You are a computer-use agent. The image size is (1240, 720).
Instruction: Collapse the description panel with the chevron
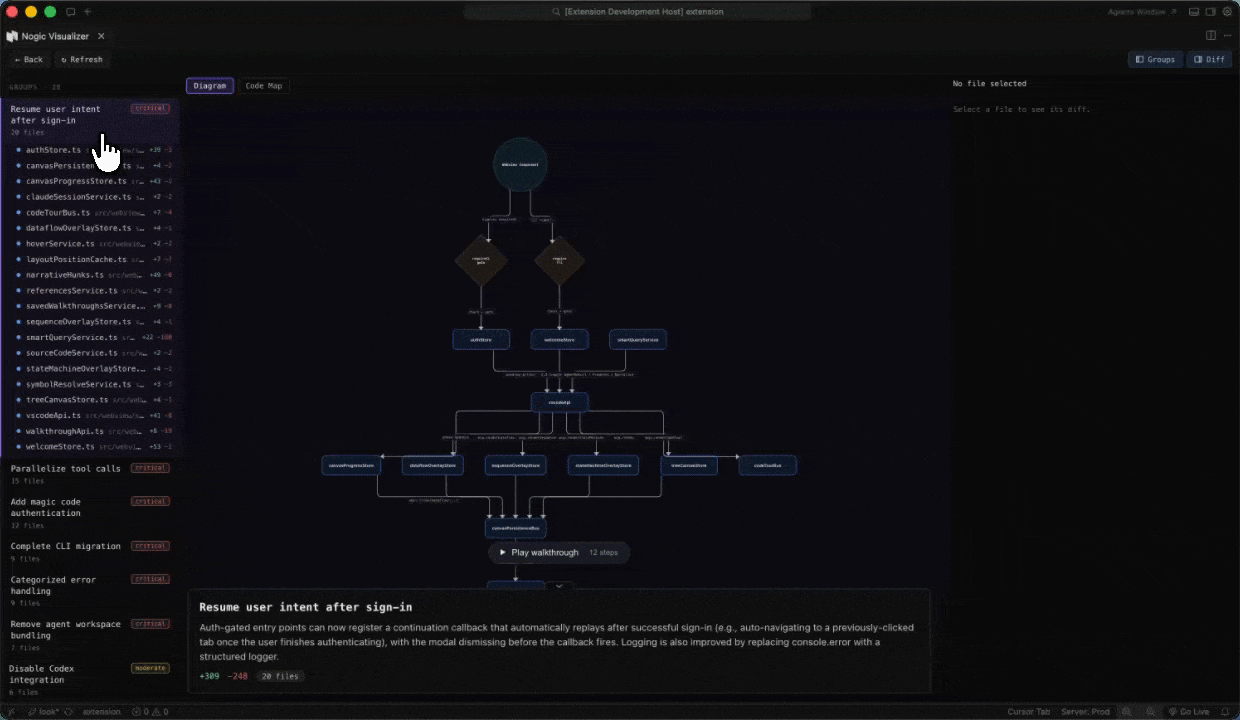pos(560,586)
